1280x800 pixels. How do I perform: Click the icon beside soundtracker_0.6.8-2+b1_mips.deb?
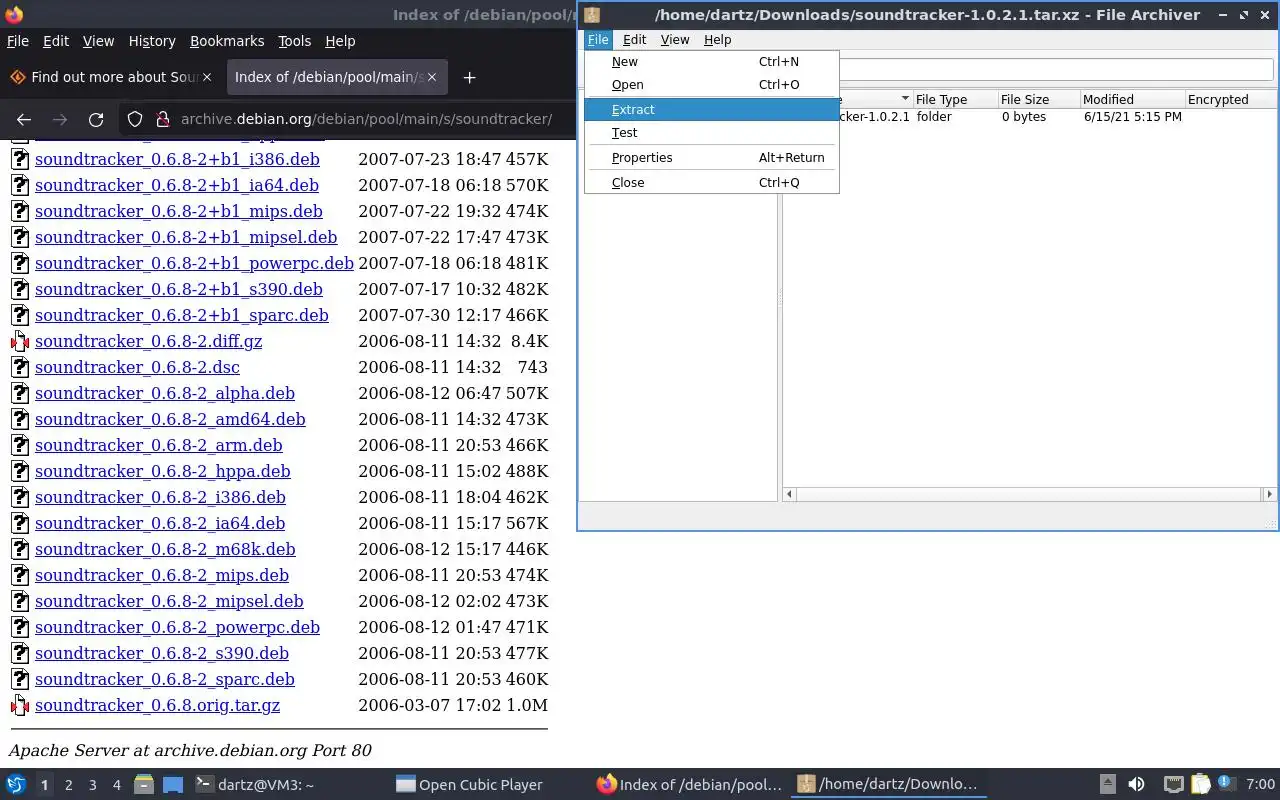(20, 211)
